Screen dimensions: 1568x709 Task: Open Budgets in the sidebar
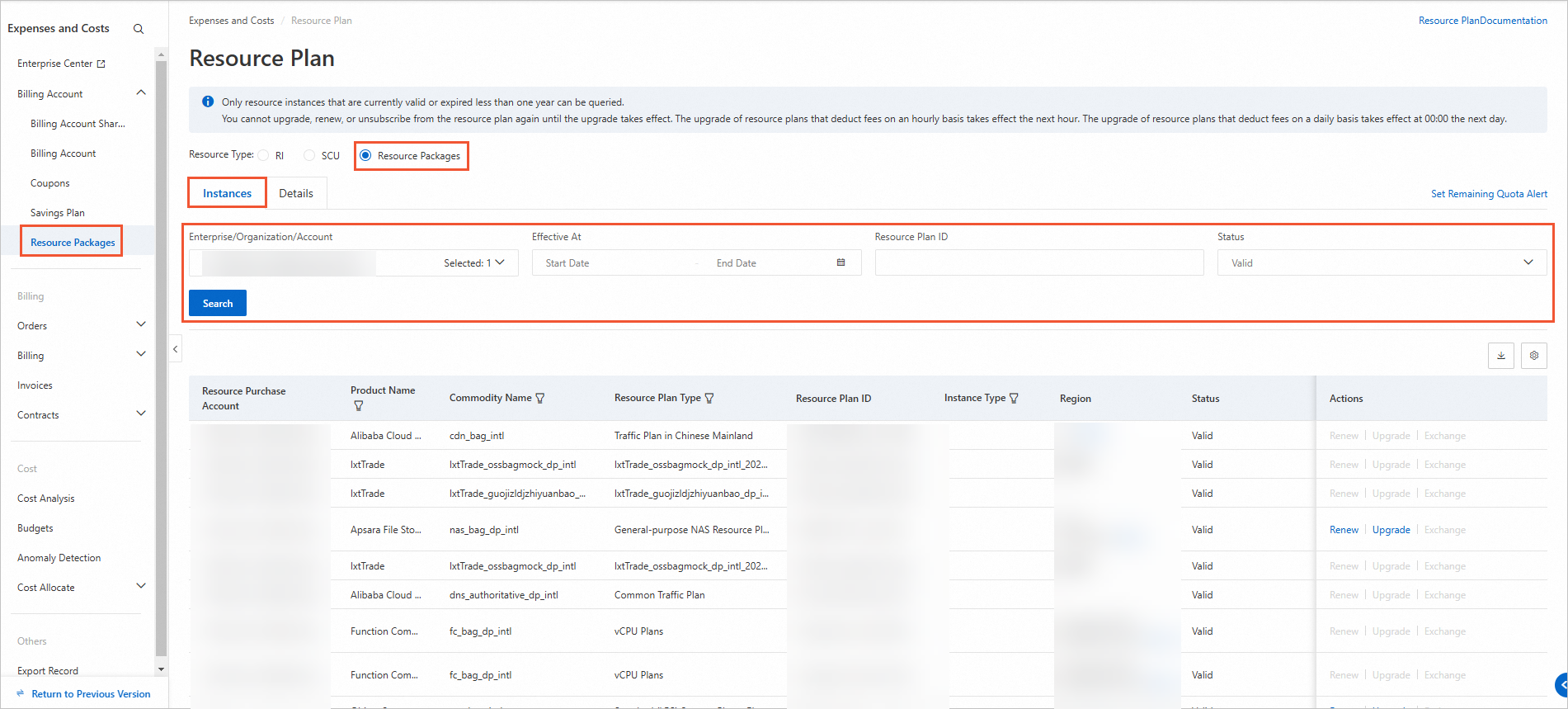pos(35,528)
